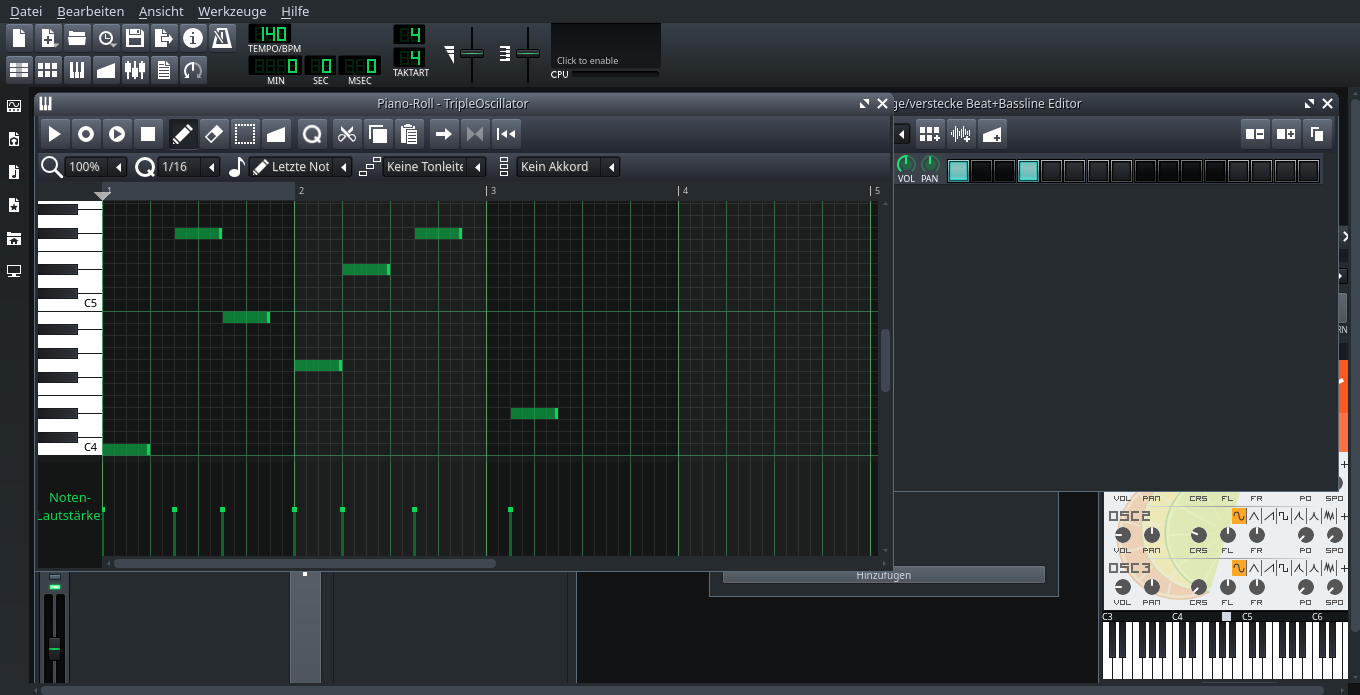Toggle the metronome icon
1360x695 pixels.
point(222,38)
